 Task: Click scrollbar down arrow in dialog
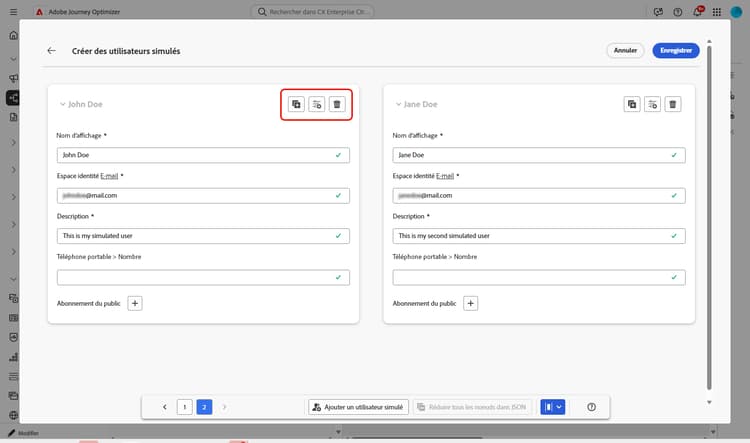coord(709,402)
